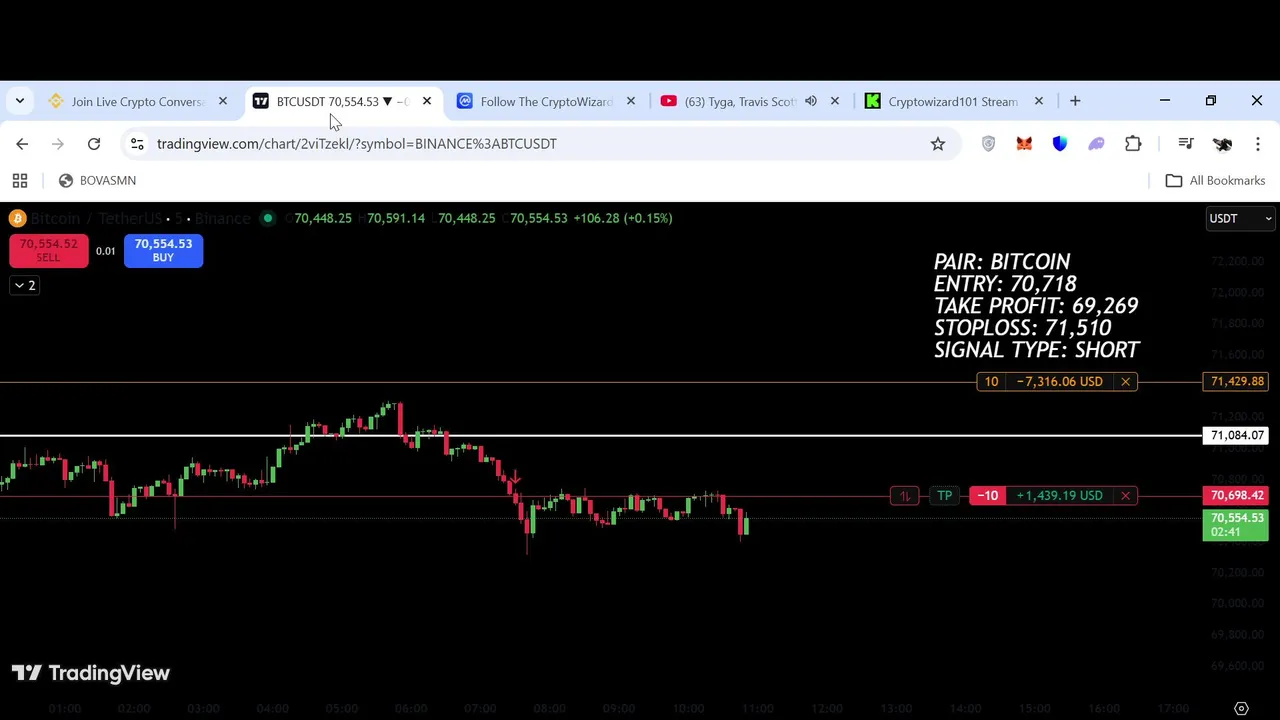Close the Join Live Crypto tab
Screen dimensions: 1280x720
(x=223, y=101)
